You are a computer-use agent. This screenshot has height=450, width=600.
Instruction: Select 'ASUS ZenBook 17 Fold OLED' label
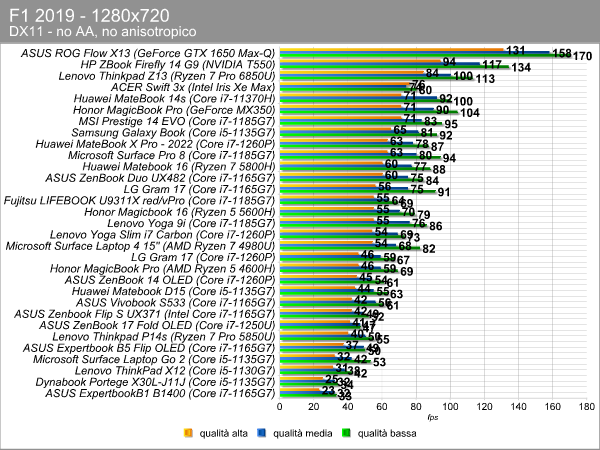click(157, 325)
